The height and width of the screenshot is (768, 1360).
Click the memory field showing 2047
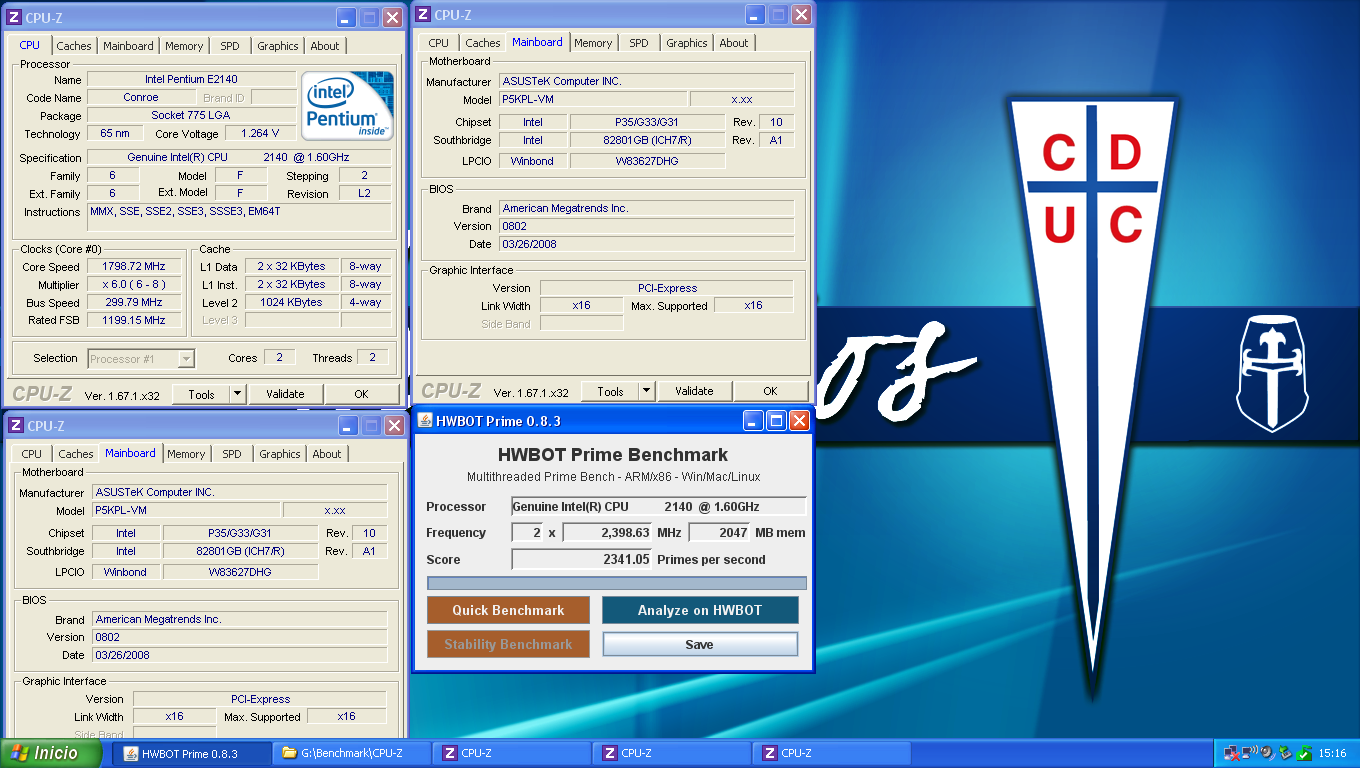tap(719, 533)
